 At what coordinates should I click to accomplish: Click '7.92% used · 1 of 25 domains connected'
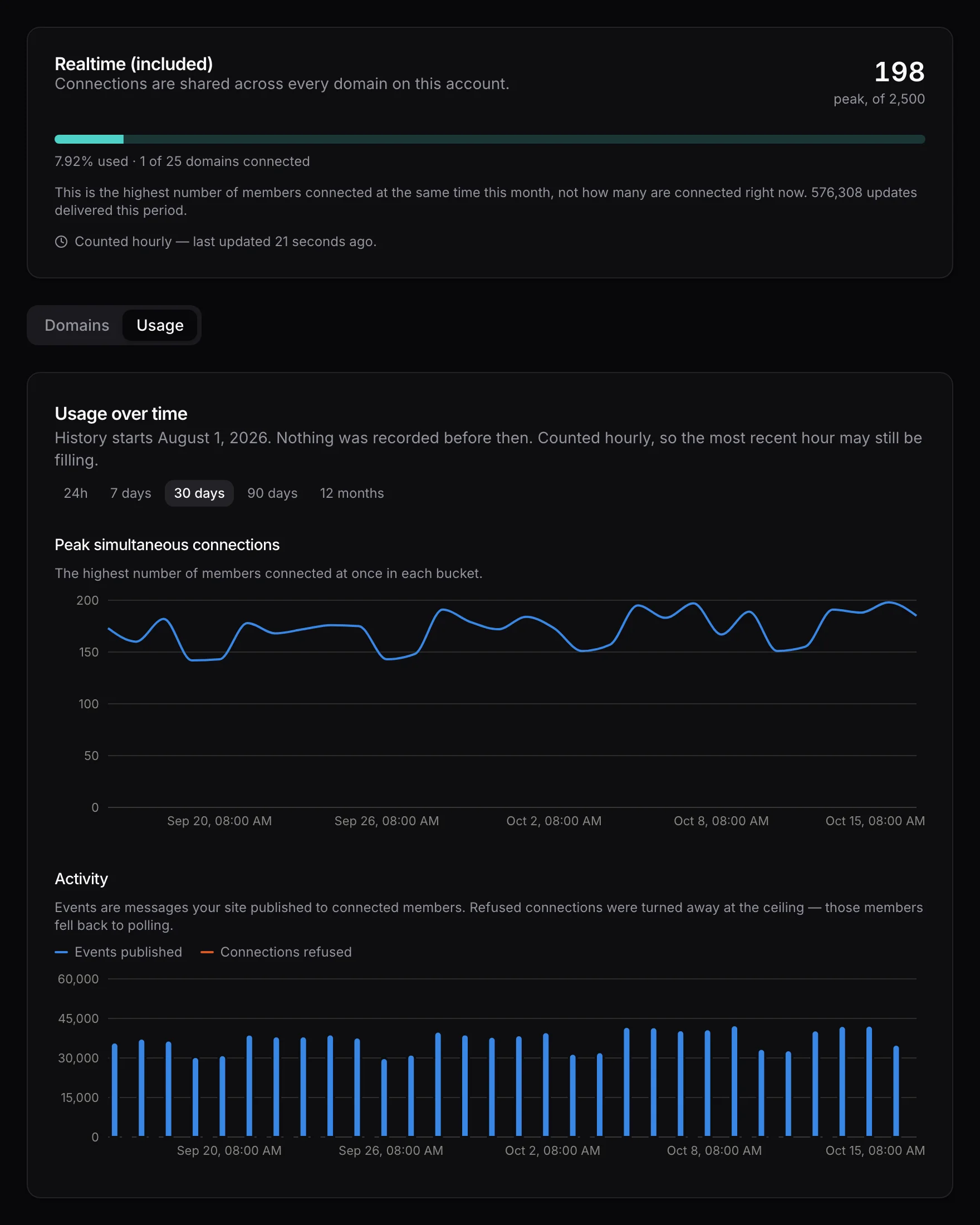pyautogui.click(x=183, y=161)
